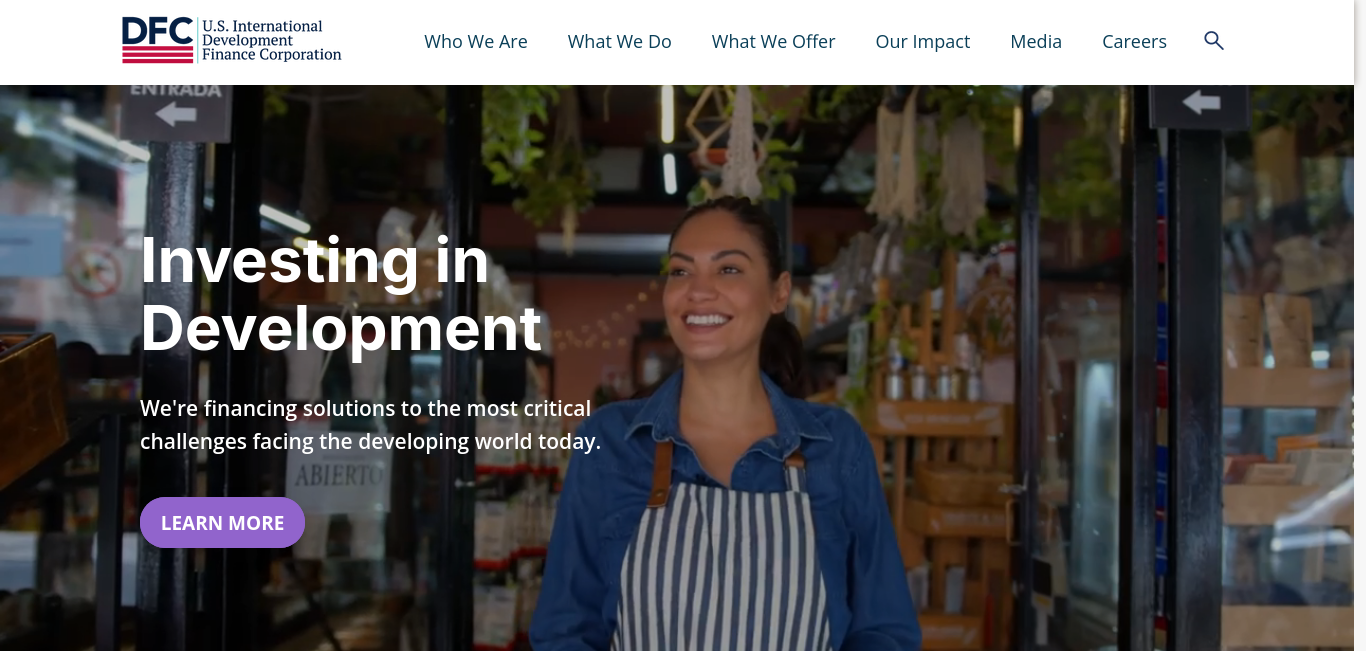Click the purple LEARN MORE button
Viewport: 1366px width, 651px height.
click(222, 522)
